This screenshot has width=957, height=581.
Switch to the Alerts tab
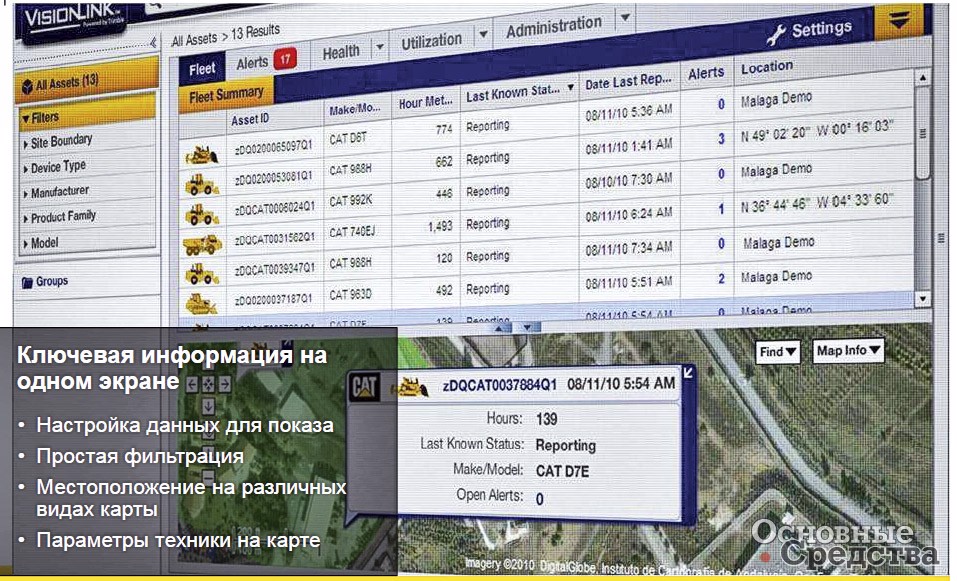point(252,62)
